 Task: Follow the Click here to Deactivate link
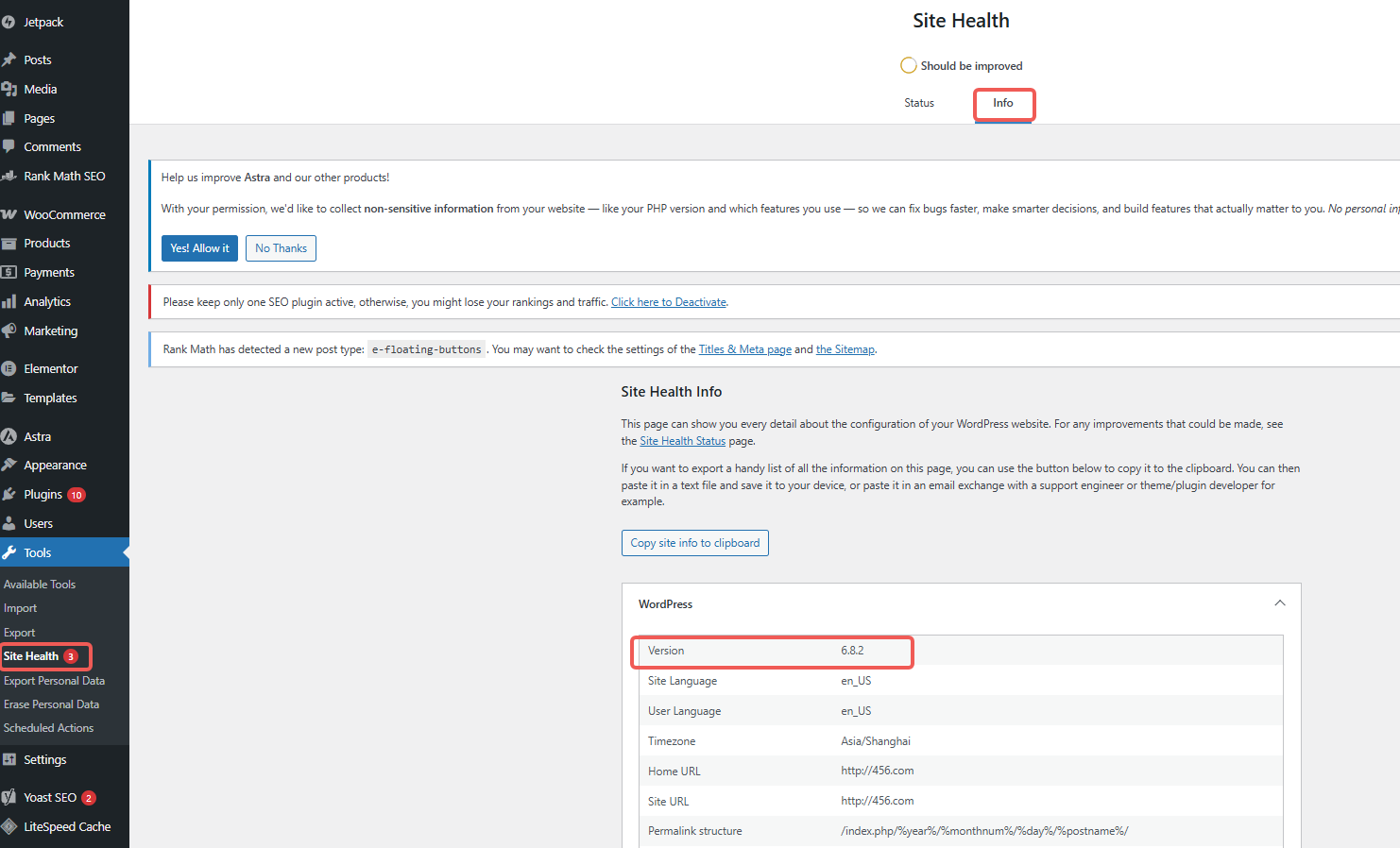point(668,302)
